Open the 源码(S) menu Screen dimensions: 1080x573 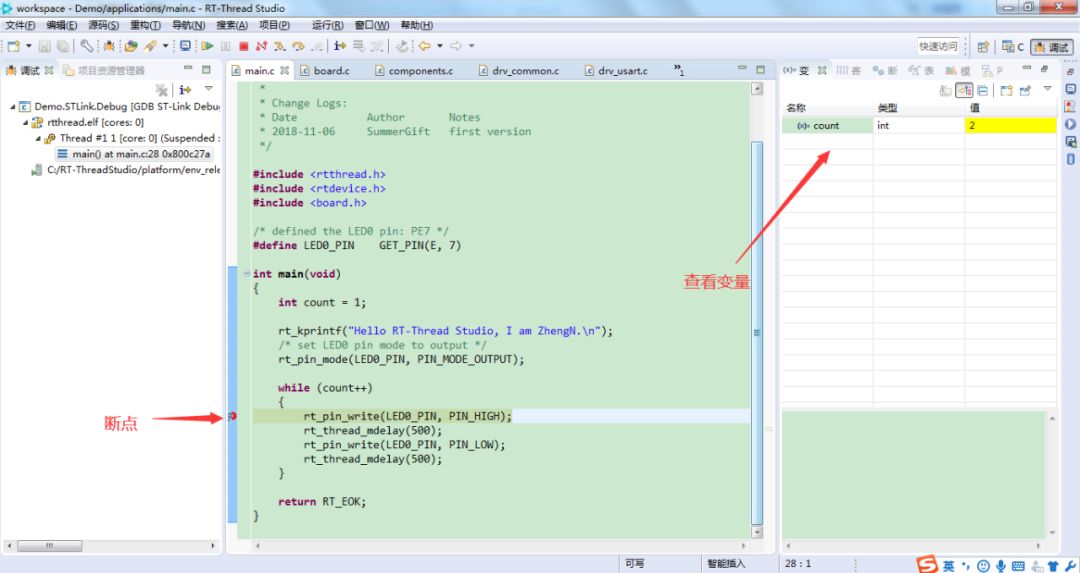[x=103, y=25]
